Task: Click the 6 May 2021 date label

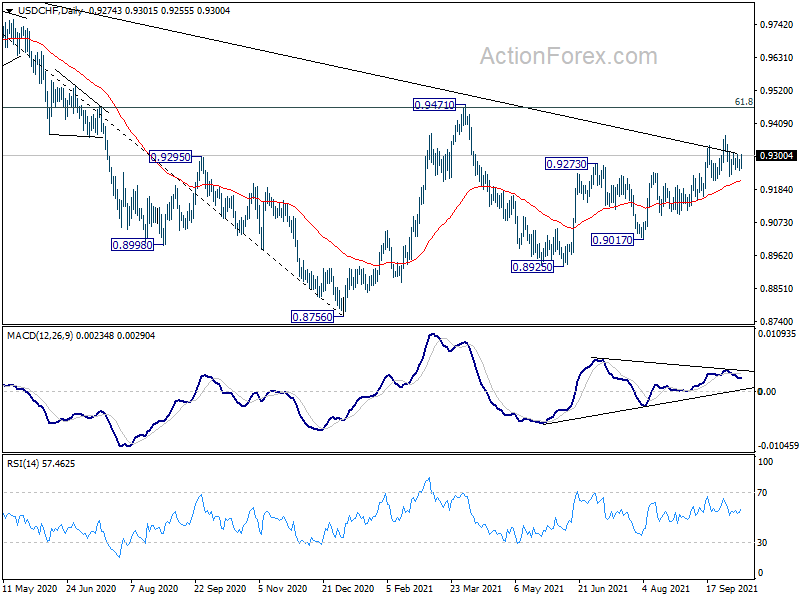Action: pyautogui.click(x=539, y=588)
